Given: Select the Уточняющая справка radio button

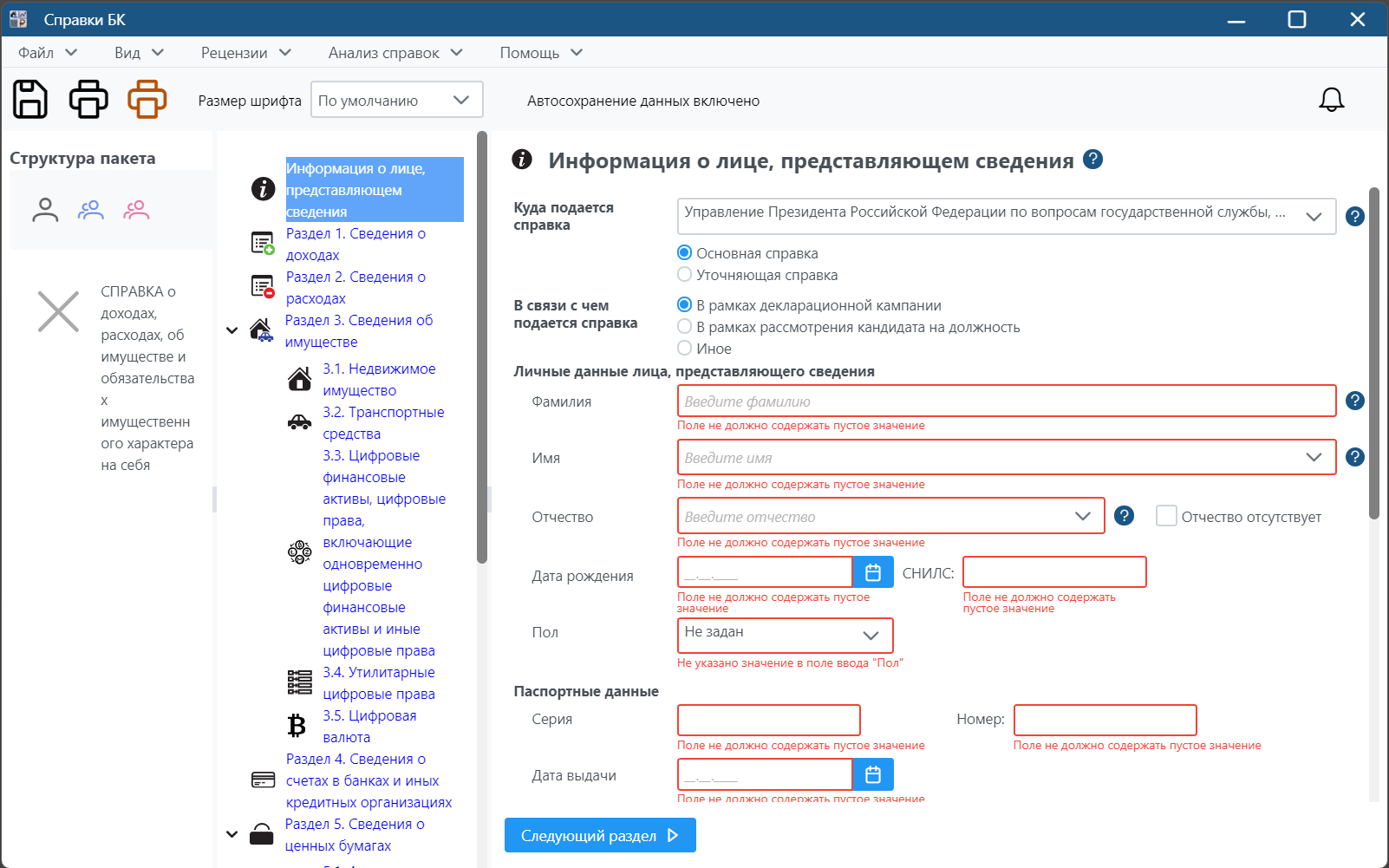Looking at the screenshot, I should point(685,275).
